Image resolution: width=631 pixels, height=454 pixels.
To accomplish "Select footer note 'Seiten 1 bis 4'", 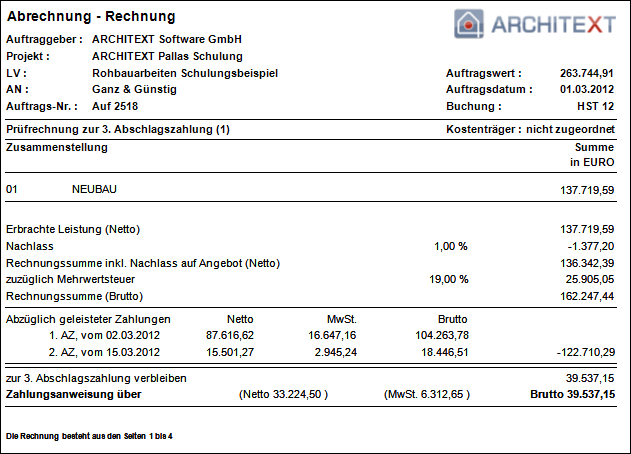I will (x=148, y=436).
